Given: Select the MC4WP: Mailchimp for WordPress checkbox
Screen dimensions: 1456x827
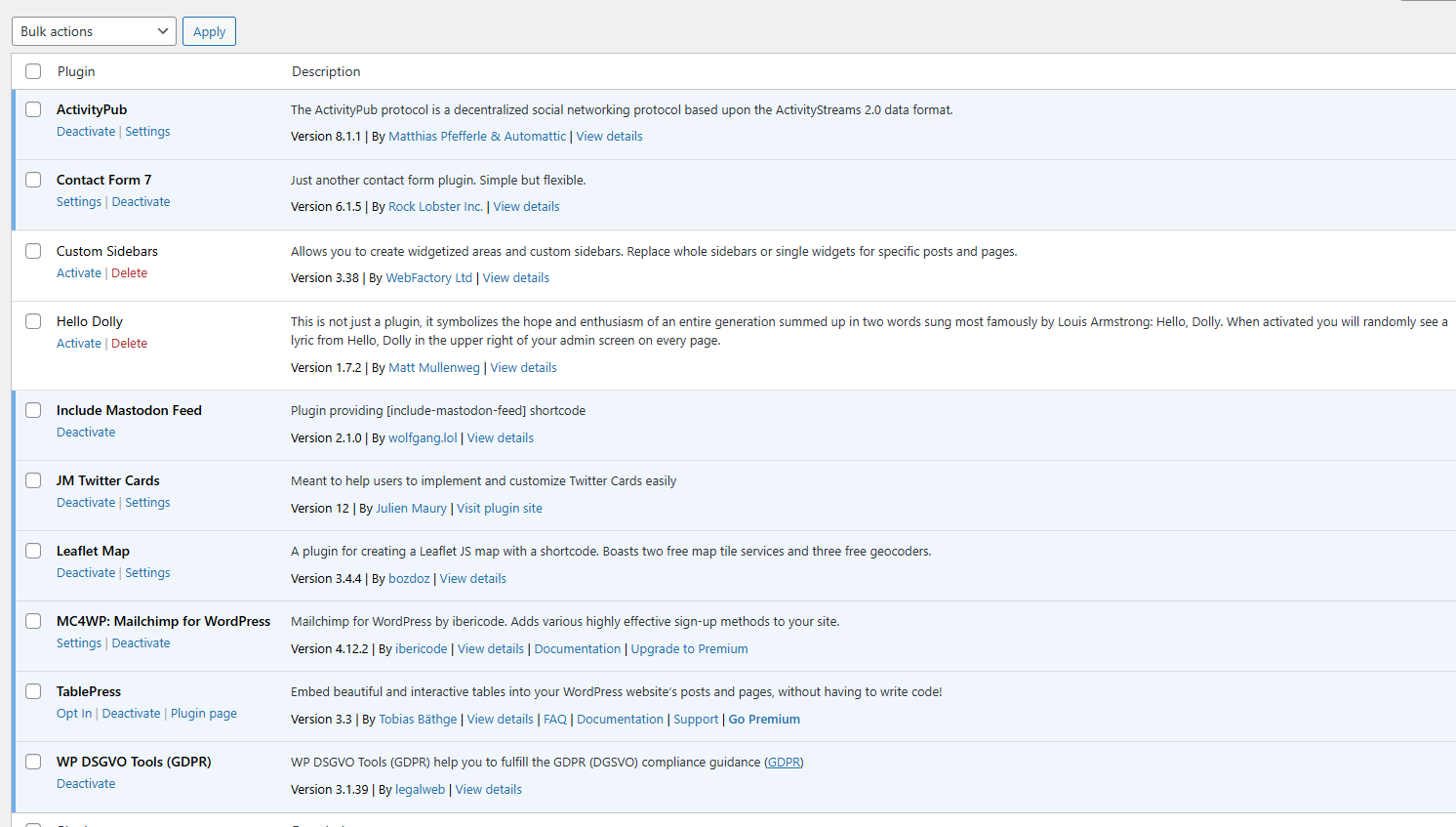Looking at the screenshot, I should click(33, 621).
